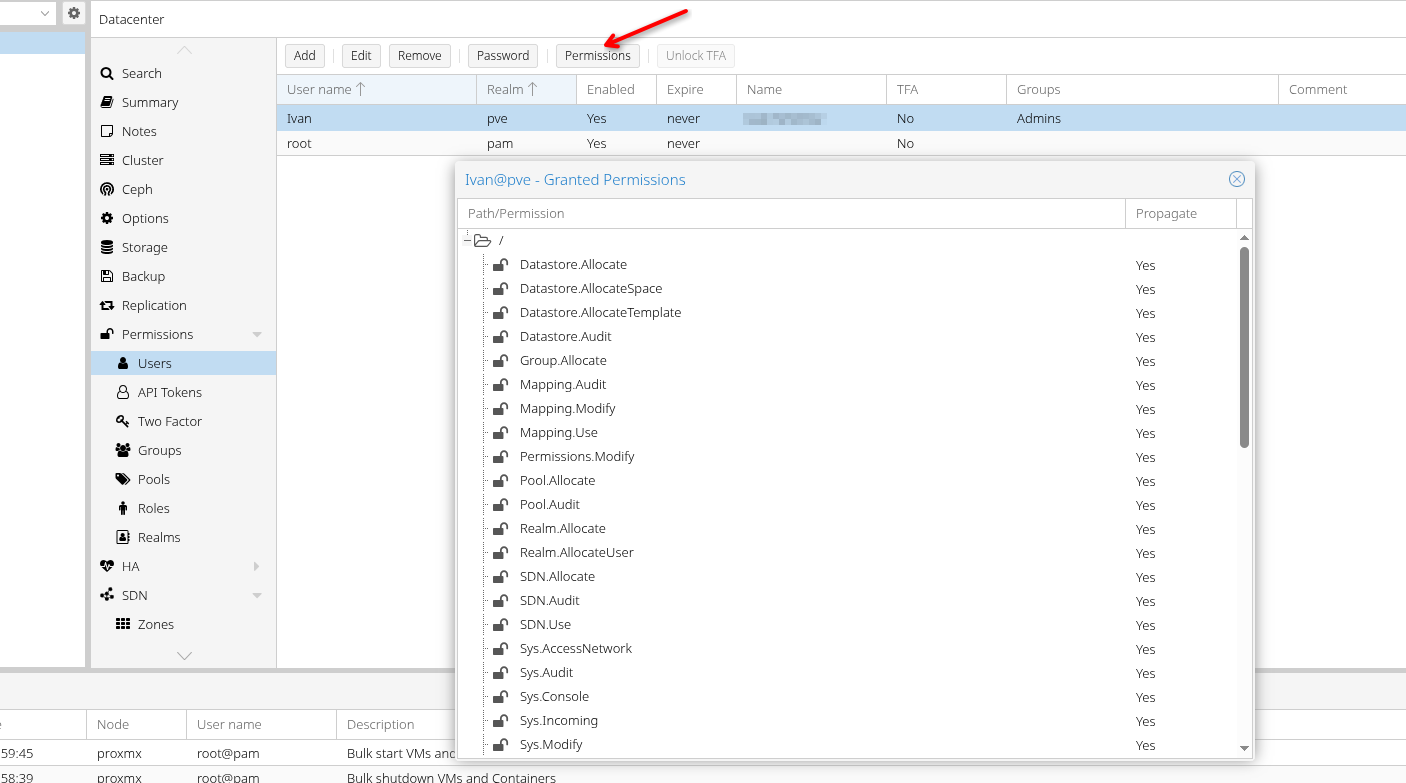1406x783 pixels.
Task: Collapse the Permissions section in sidebar
Action: [257, 334]
